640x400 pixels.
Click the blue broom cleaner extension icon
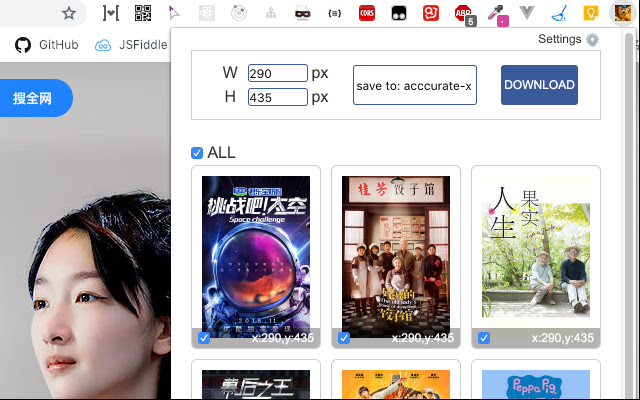(x=559, y=13)
